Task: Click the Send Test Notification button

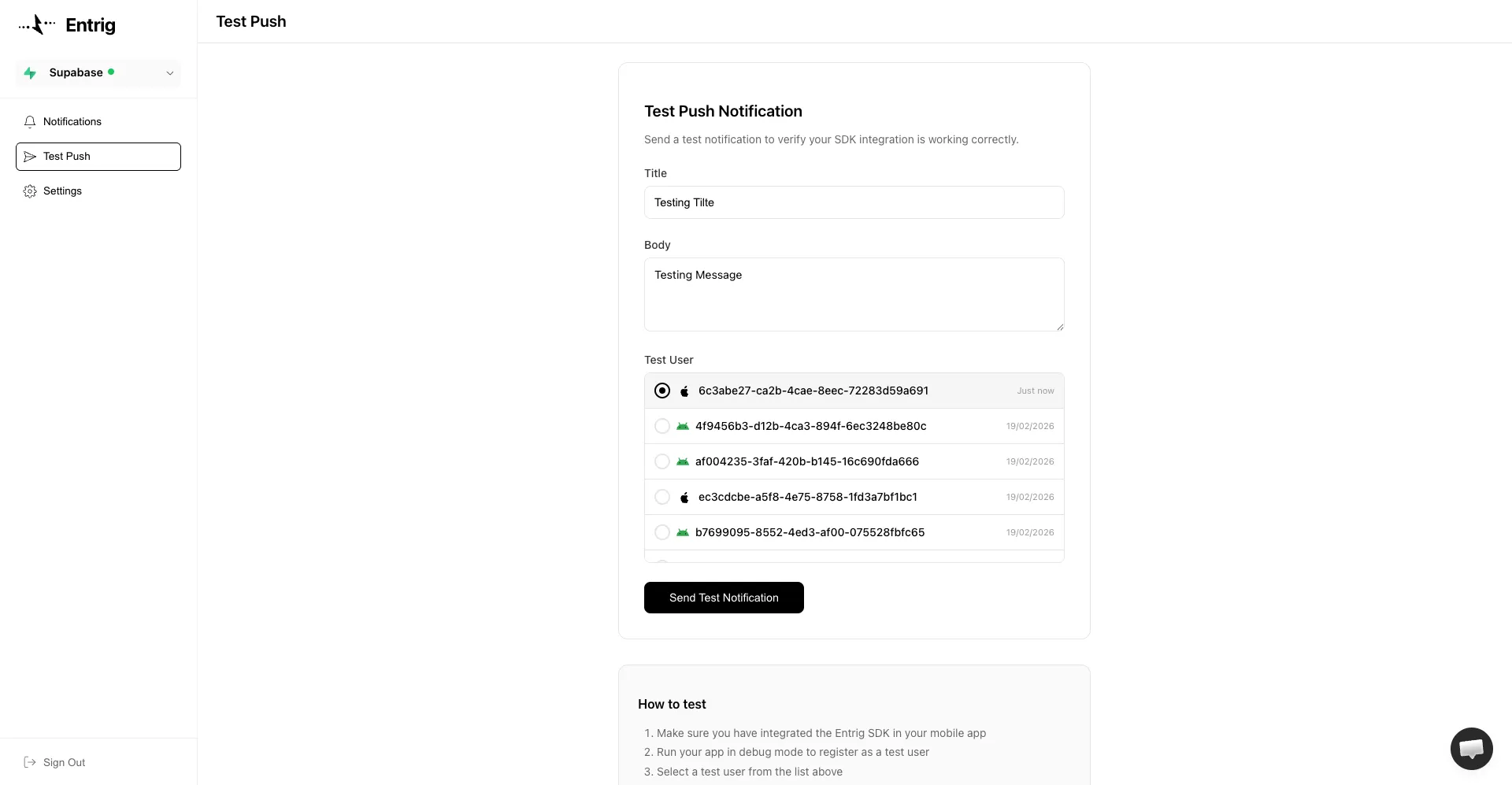Action: pyautogui.click(x=724, y=598)
